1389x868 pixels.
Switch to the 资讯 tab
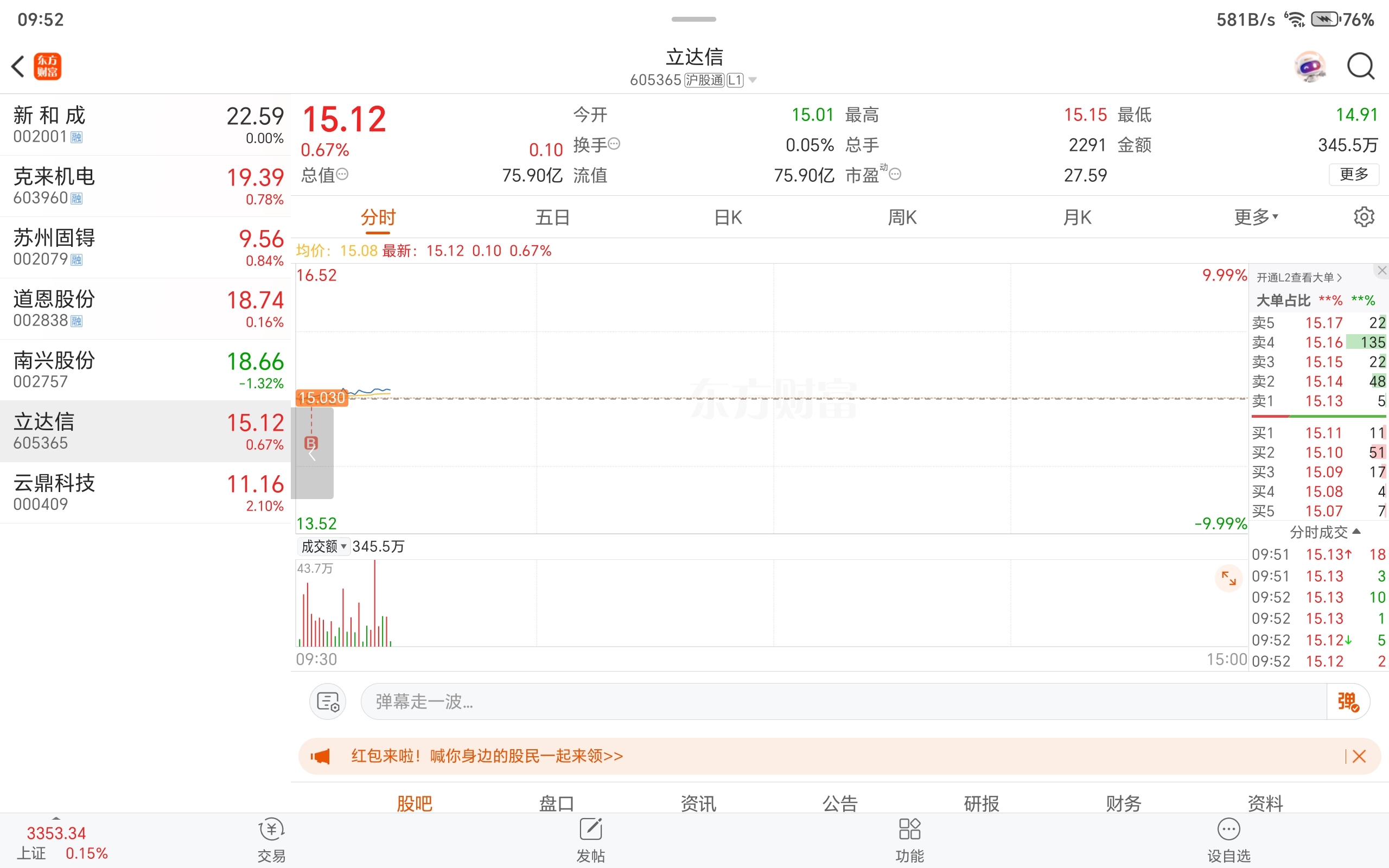[698, 802]
